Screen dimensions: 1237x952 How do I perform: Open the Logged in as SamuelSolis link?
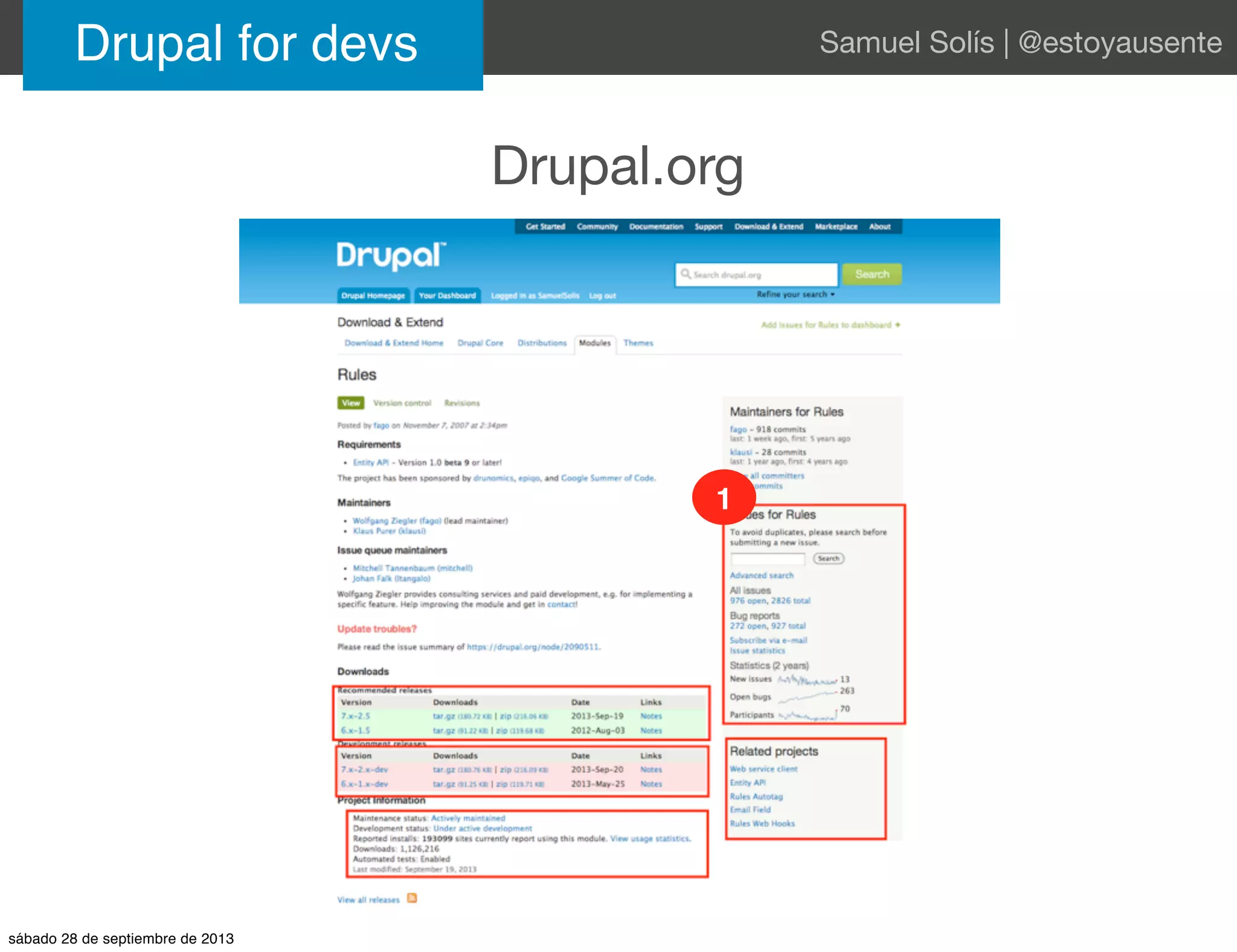[535, 295]
